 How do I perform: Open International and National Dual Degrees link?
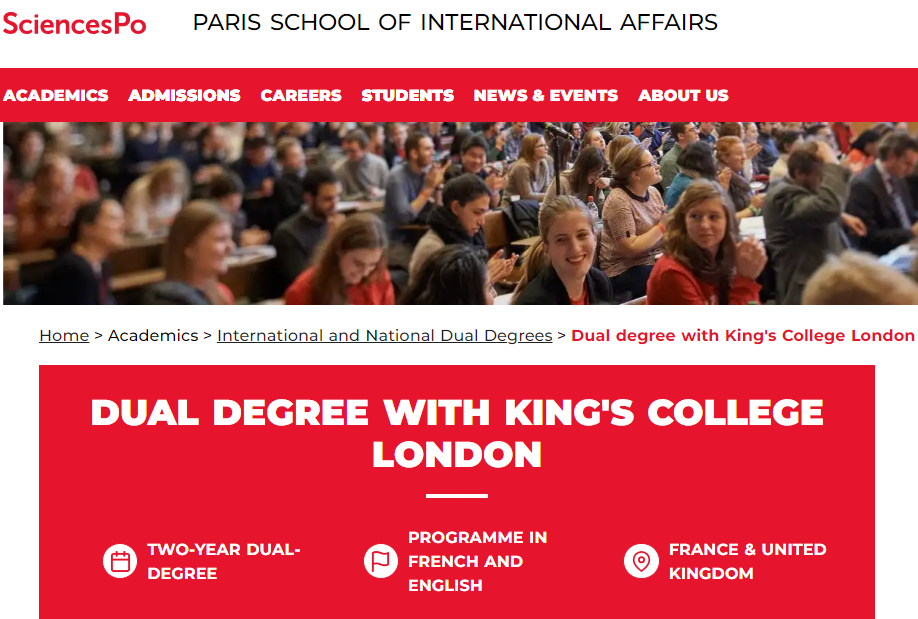(385, 335)
